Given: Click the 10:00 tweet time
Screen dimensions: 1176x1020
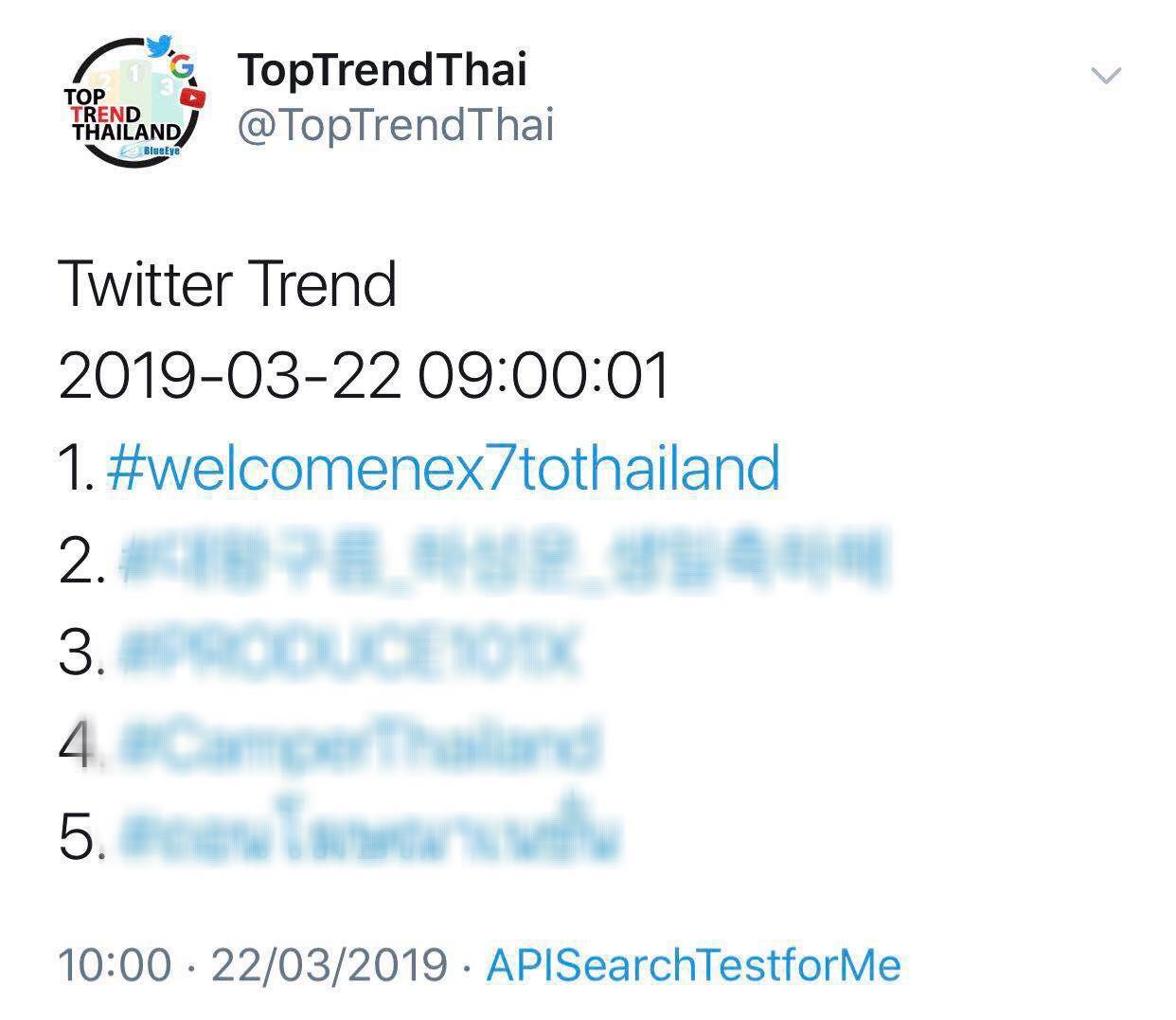Looking at the screenshot, I should tap(116, 965).
